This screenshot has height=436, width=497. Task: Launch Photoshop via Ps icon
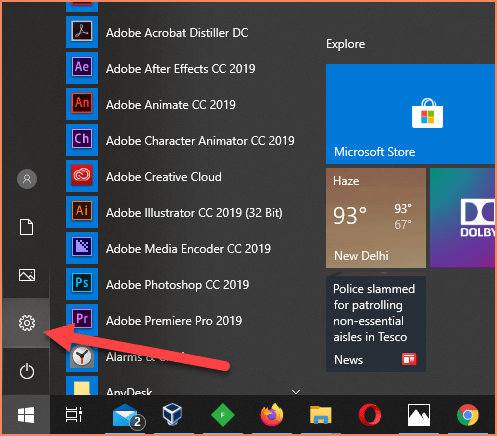(82, 284)
